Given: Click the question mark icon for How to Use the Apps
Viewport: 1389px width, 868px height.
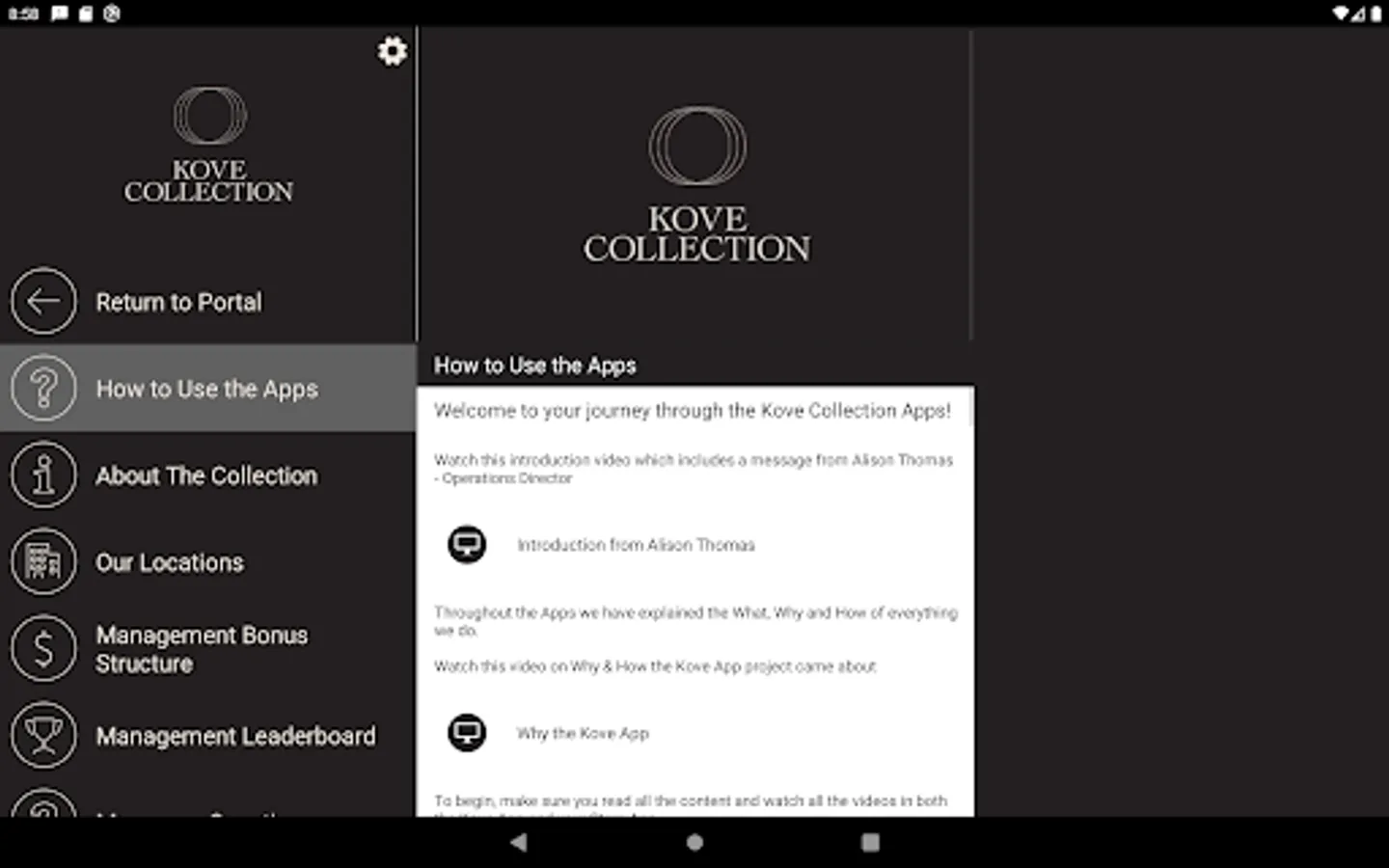Looking at the screenshot, I should pyautogui.click(x=43, y=388).
